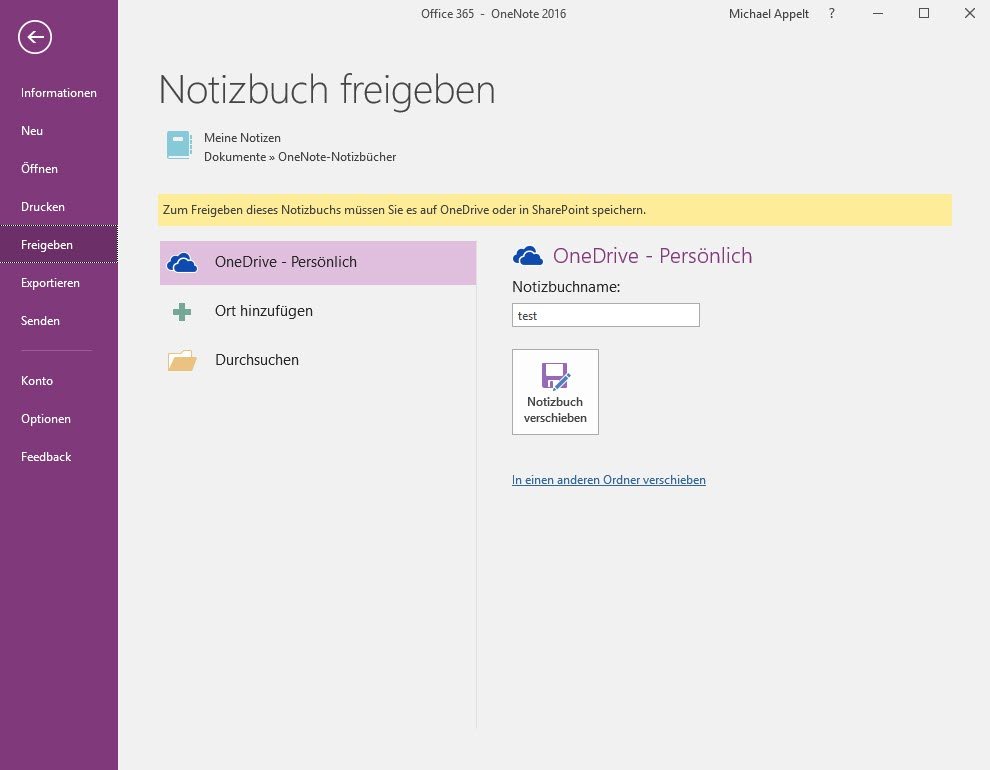Click the green plus icon for Ort hinzufügen
Image resolution: width=990 pixels, height=770 pixels.
pyautogui.click(x=182, y=312)
